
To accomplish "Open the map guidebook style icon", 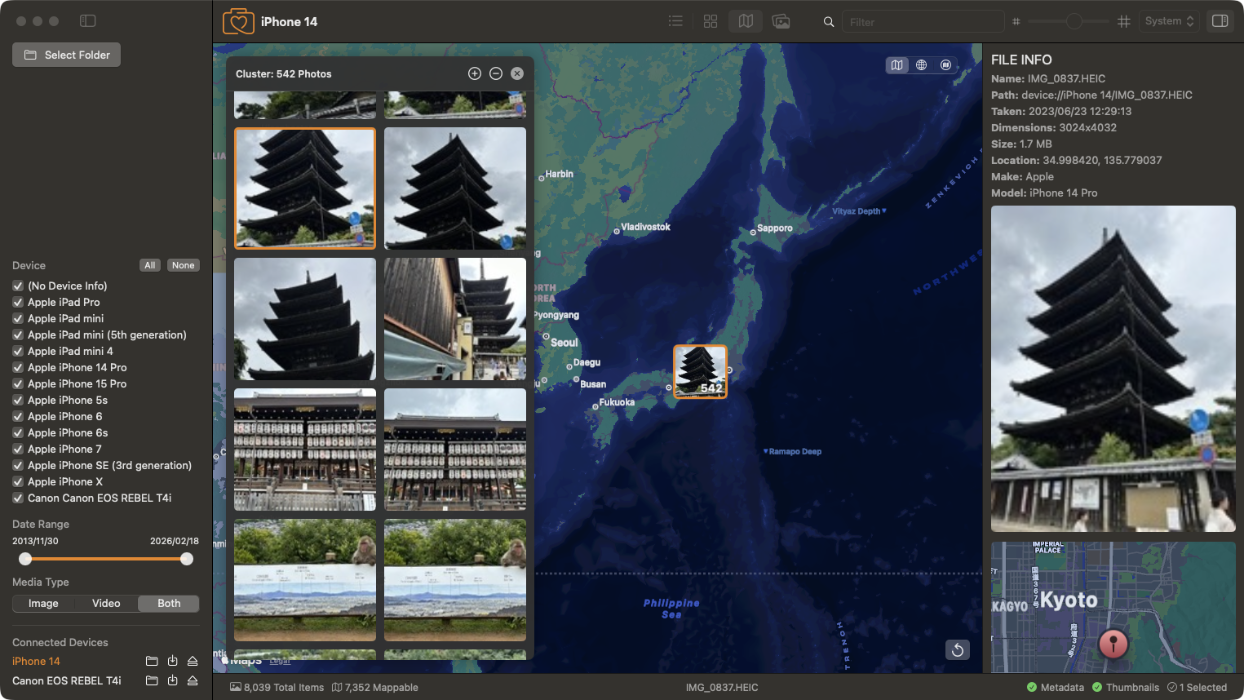I will [x=945, y=64].
